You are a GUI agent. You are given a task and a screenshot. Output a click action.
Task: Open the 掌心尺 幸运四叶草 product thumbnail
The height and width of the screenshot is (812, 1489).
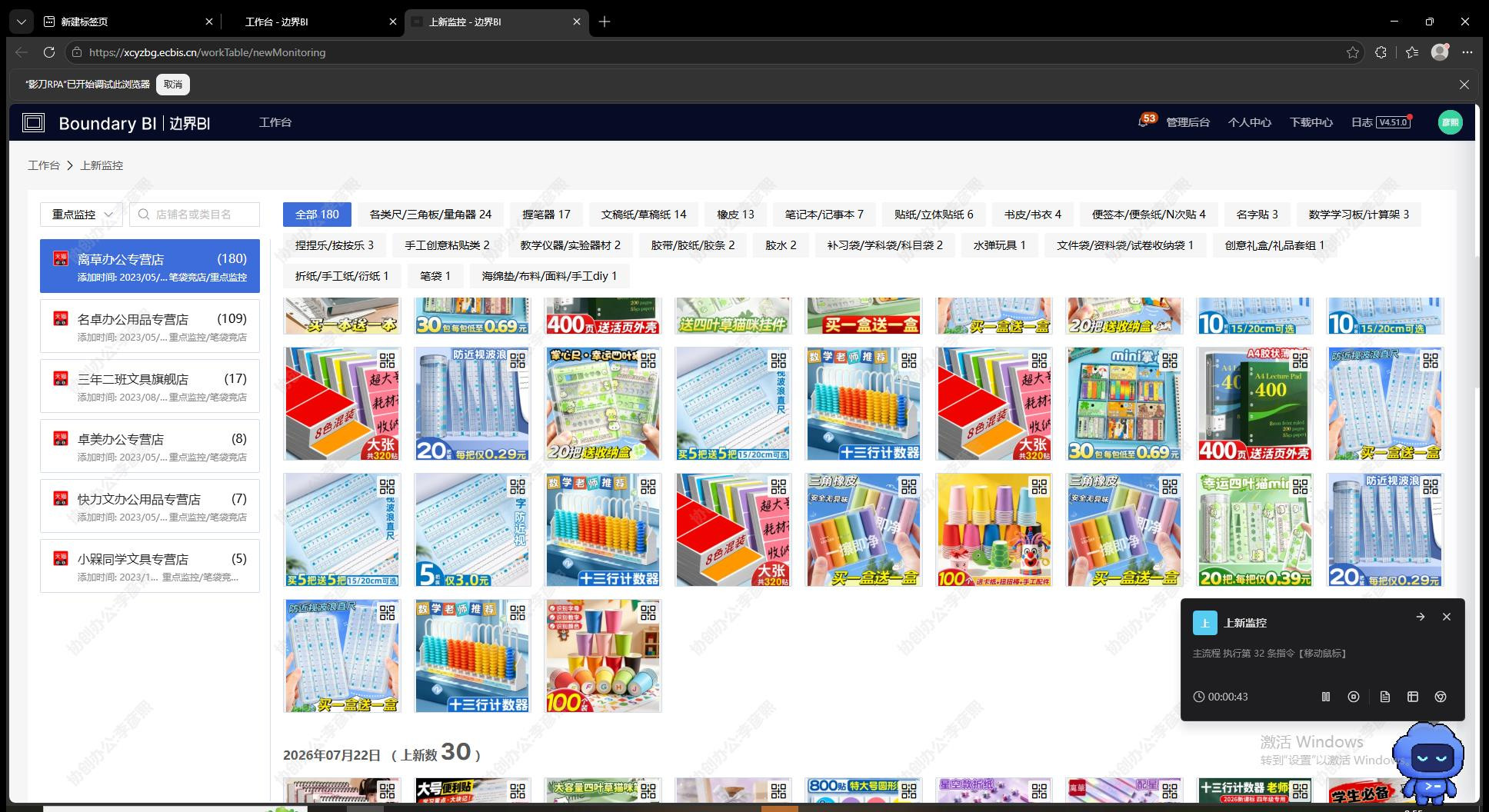tap(603, 404)
